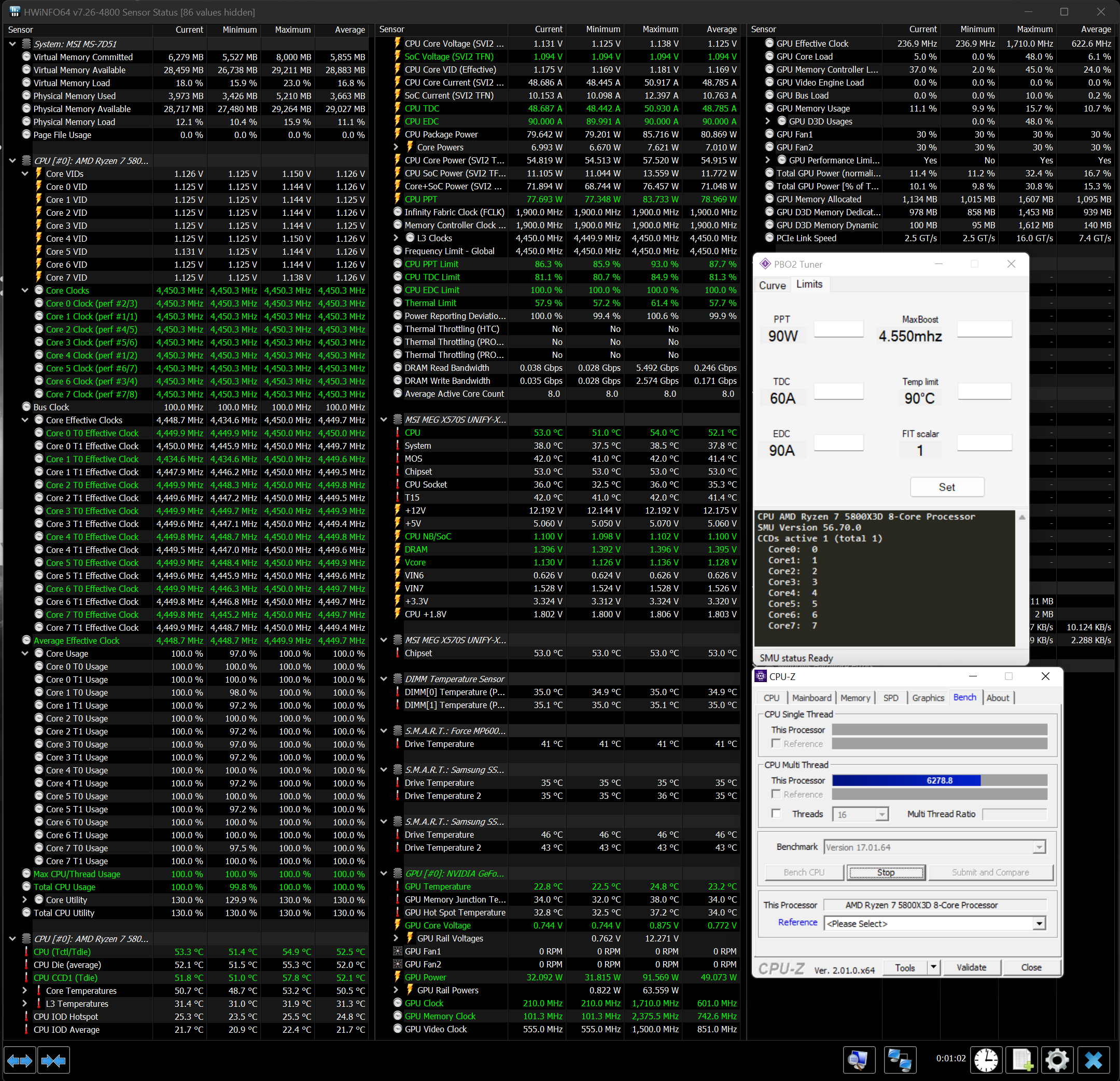Expand the GPU D3D Usages group
Viewport: 1120px width, 1081px height.
(768, 121)
